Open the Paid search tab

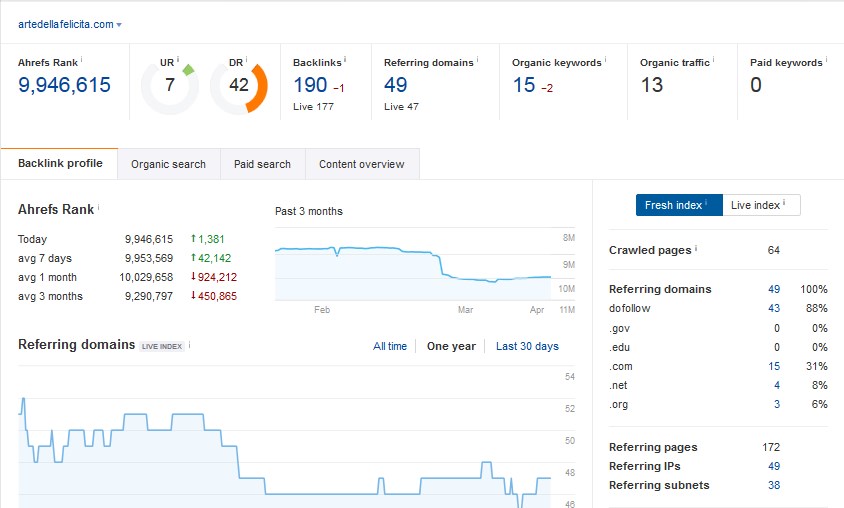(262, 164)
